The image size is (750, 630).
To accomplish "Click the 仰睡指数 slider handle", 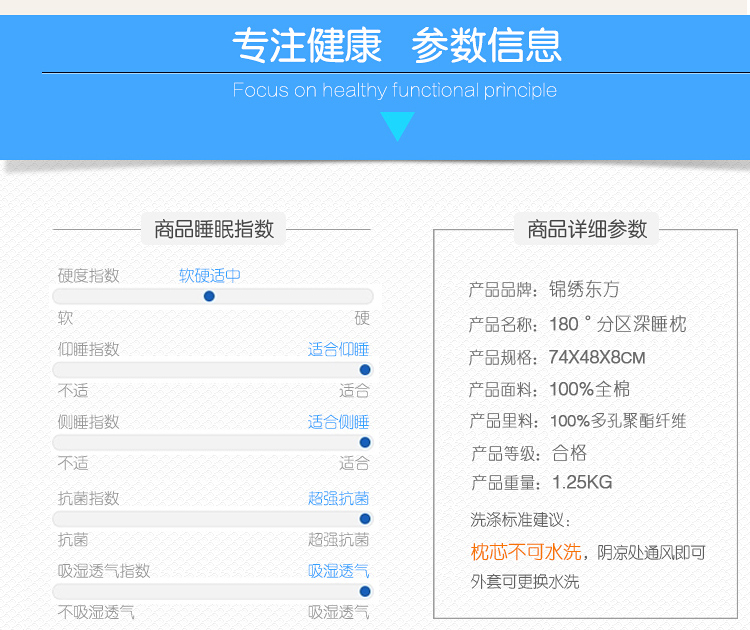I will pos(365,369).
